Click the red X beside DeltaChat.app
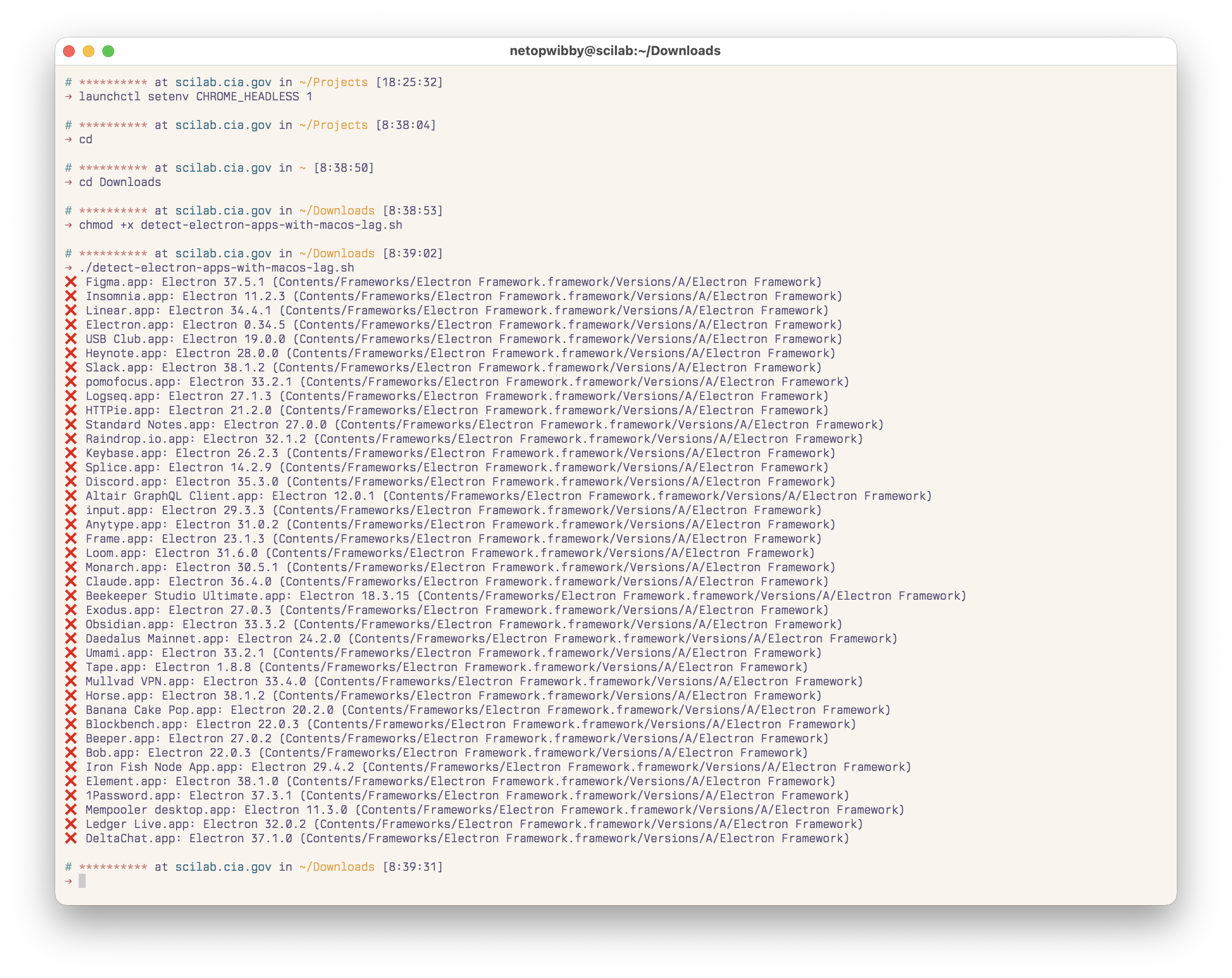Image resolution: width=1232 pixels, height=978 pixels. (71, 838)
